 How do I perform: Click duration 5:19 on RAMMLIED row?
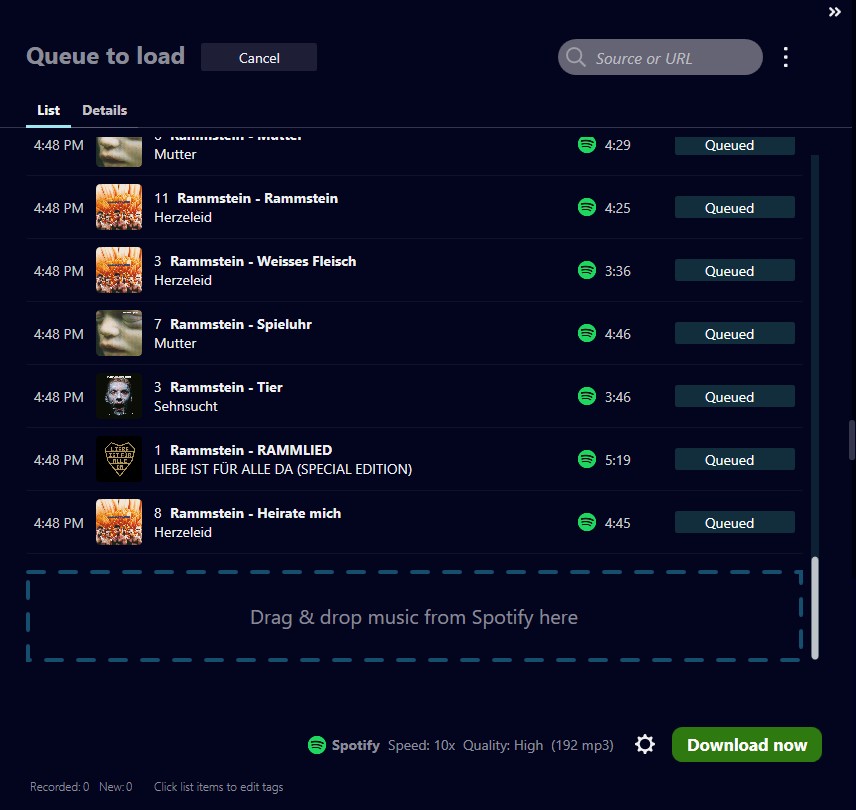[x=617, y=460]
